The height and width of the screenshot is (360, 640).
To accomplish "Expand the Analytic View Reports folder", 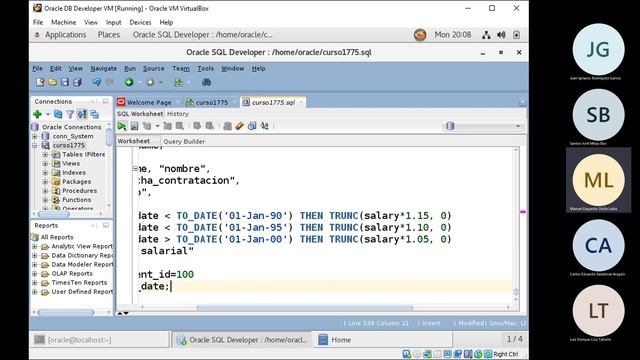I will (35, 246).
